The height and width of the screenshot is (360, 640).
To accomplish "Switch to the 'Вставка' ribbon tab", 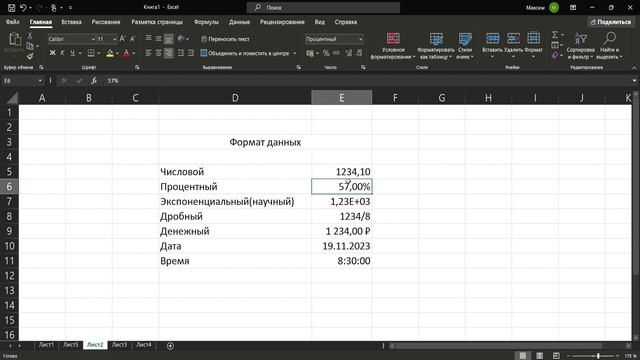I will pos(71,22).
